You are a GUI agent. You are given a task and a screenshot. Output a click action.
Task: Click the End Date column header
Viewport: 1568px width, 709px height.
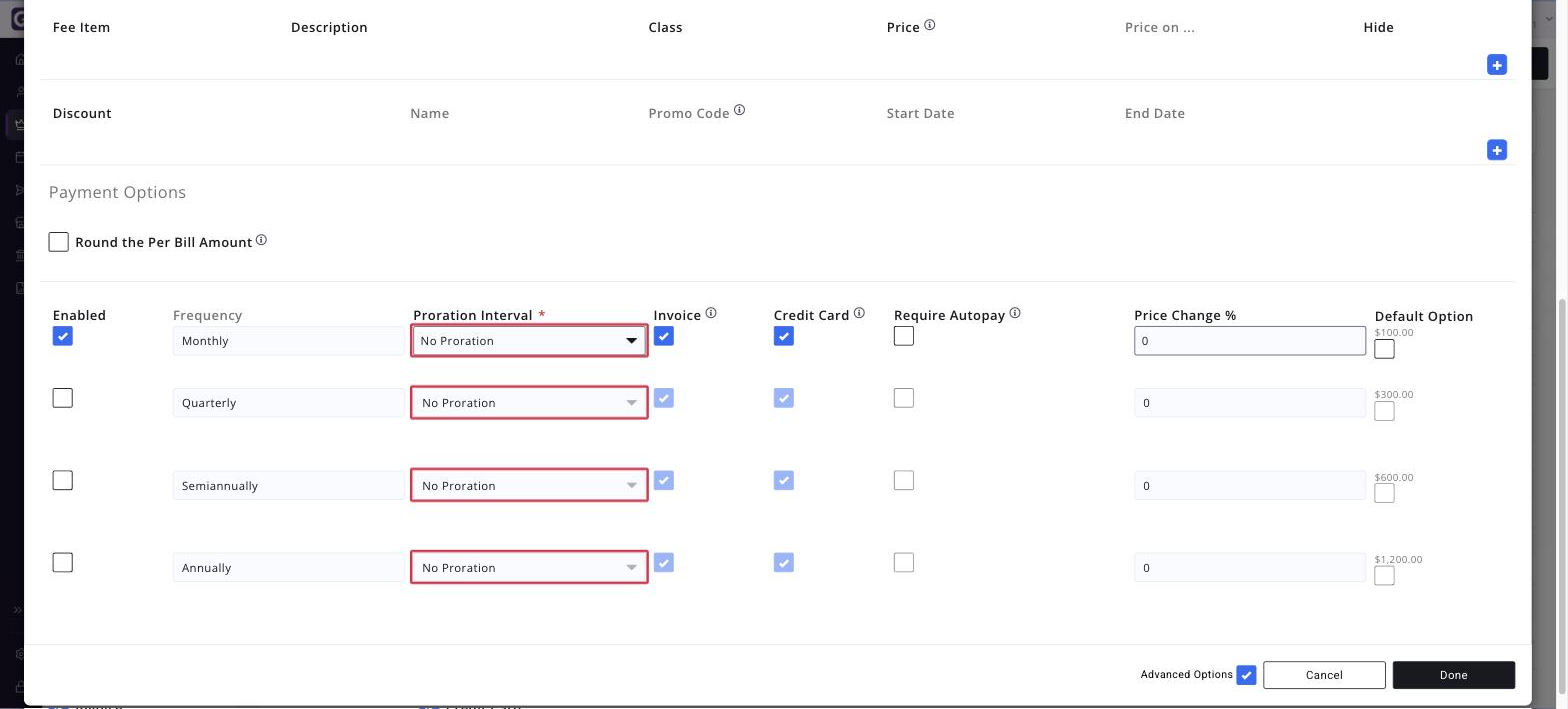tap(1154, 113)
